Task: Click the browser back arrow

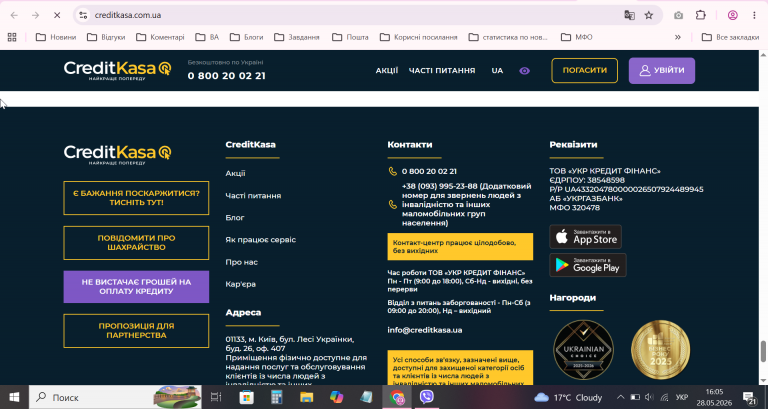Action: pos(14,15)
